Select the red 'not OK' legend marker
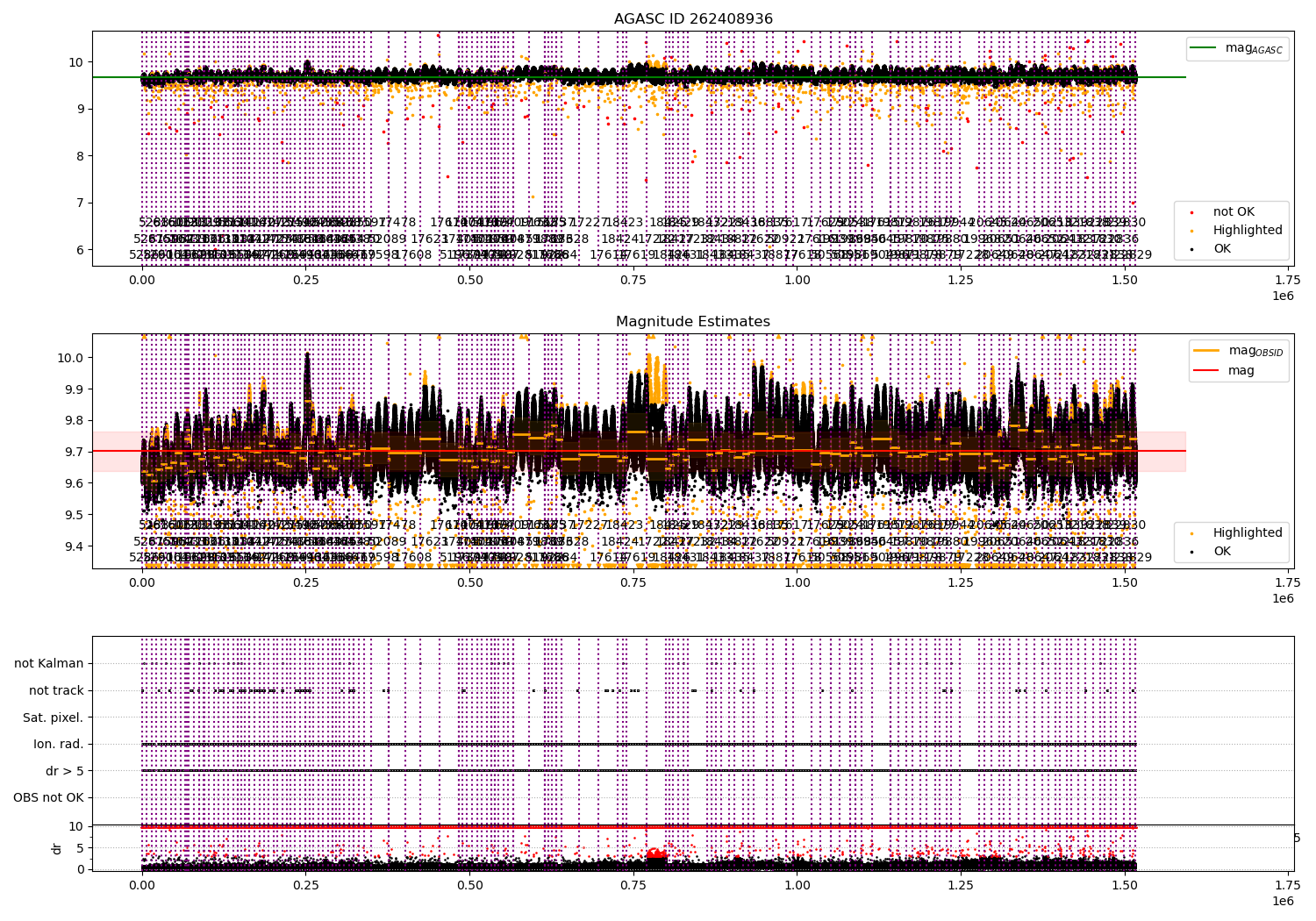The width and height of the screenshot is (1316, 921). (1191, 212)
